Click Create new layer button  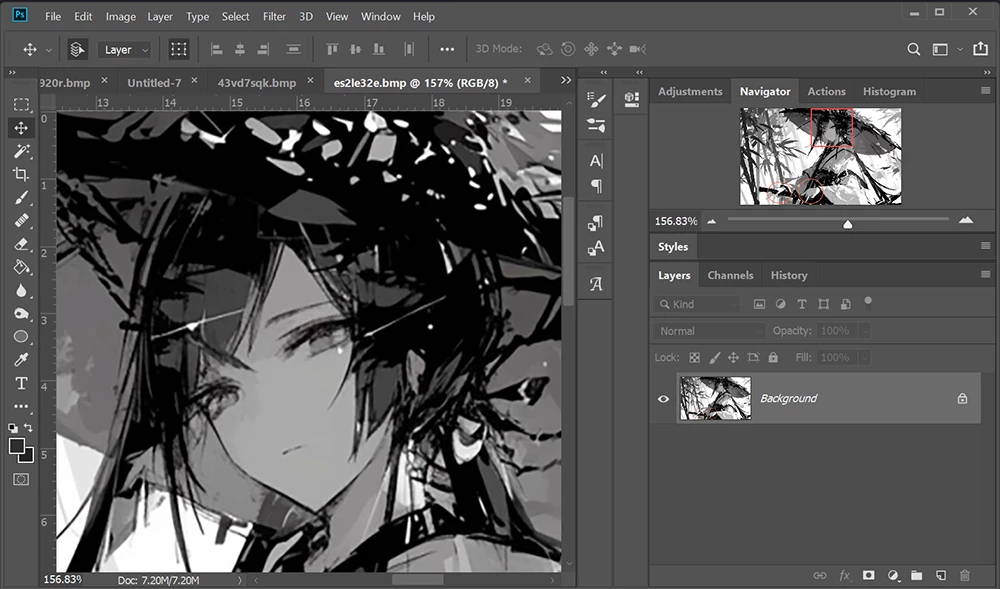941,576
